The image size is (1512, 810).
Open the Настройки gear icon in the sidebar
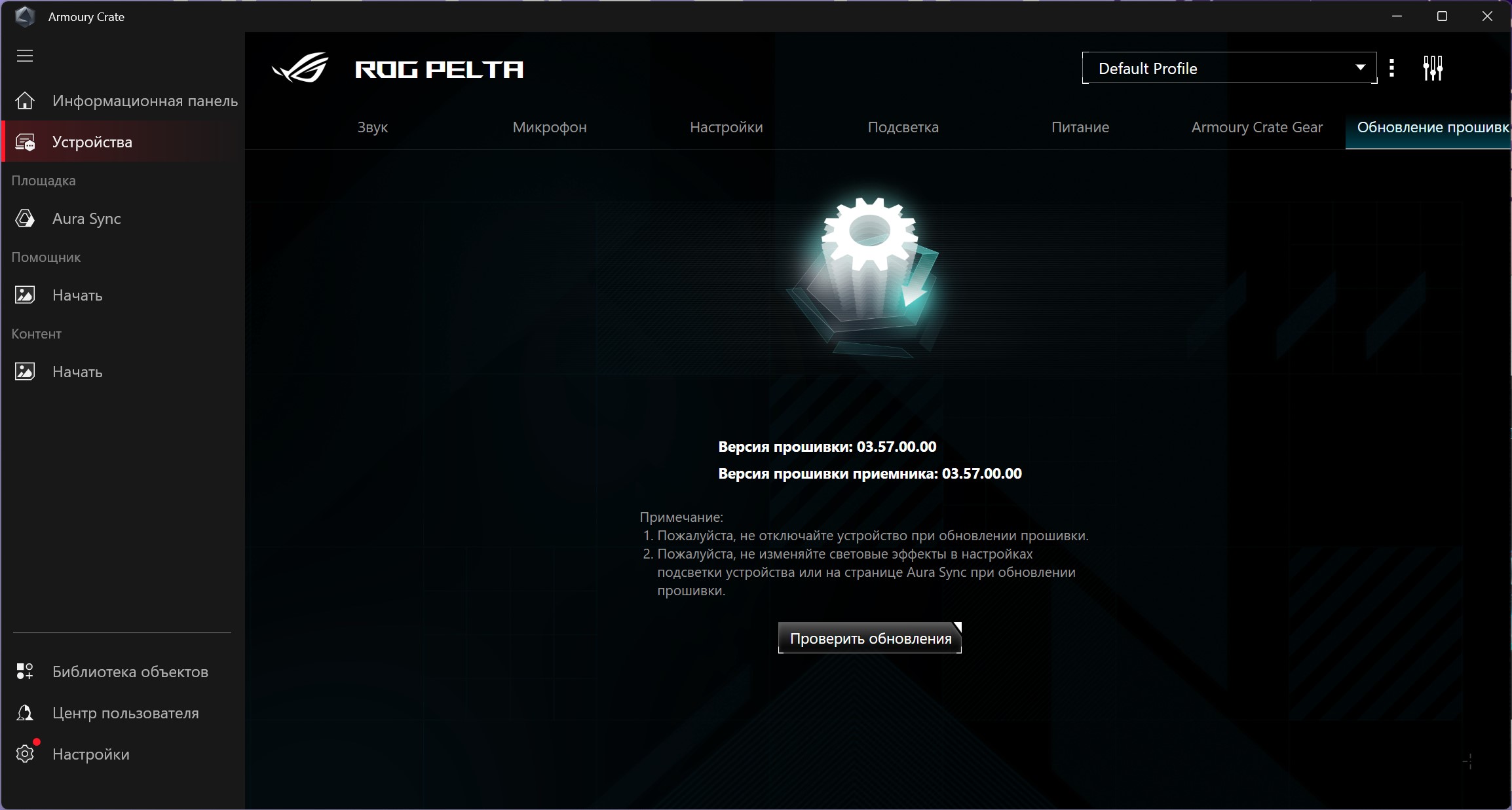pos(25,754)
